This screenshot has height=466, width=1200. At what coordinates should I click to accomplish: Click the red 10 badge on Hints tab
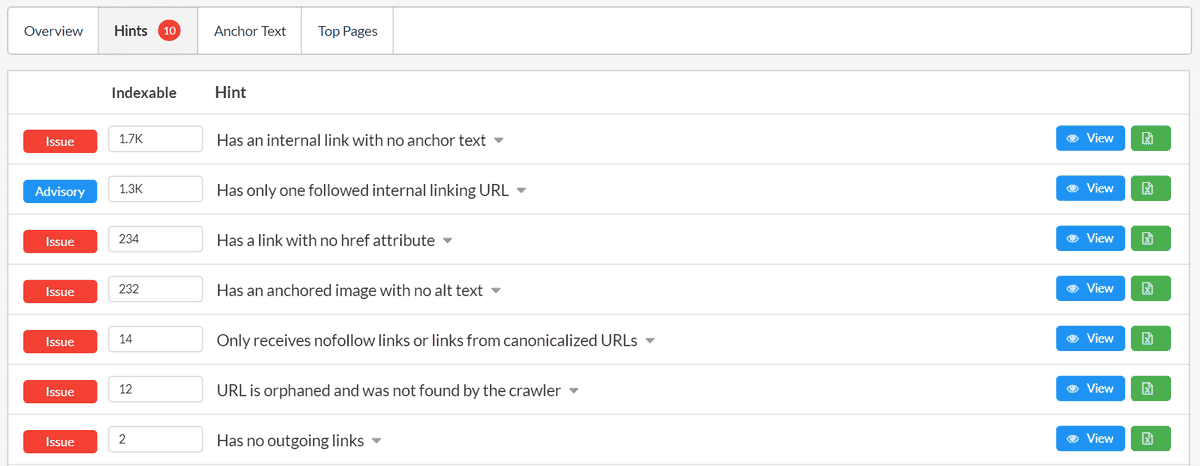coord(169,31)
